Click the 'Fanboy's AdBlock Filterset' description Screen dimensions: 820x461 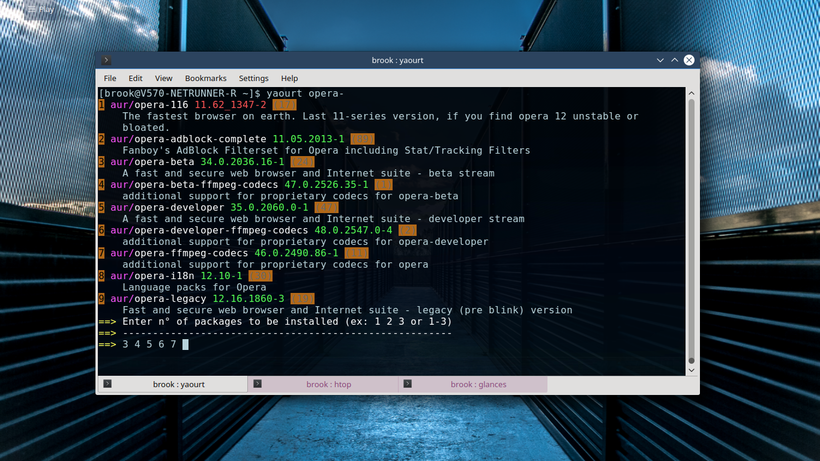pos(326,150)
